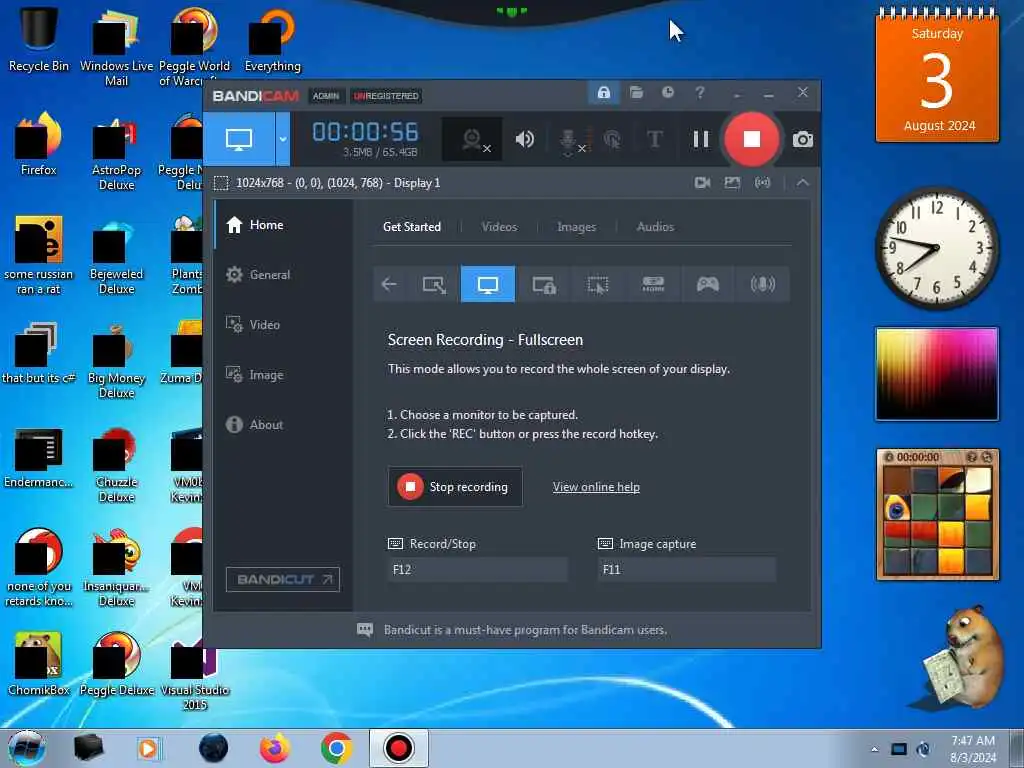Click the image icon in status row
The width and height of the screenshot is (1024, 768).
pyautogui.click(x=732, y=183)
